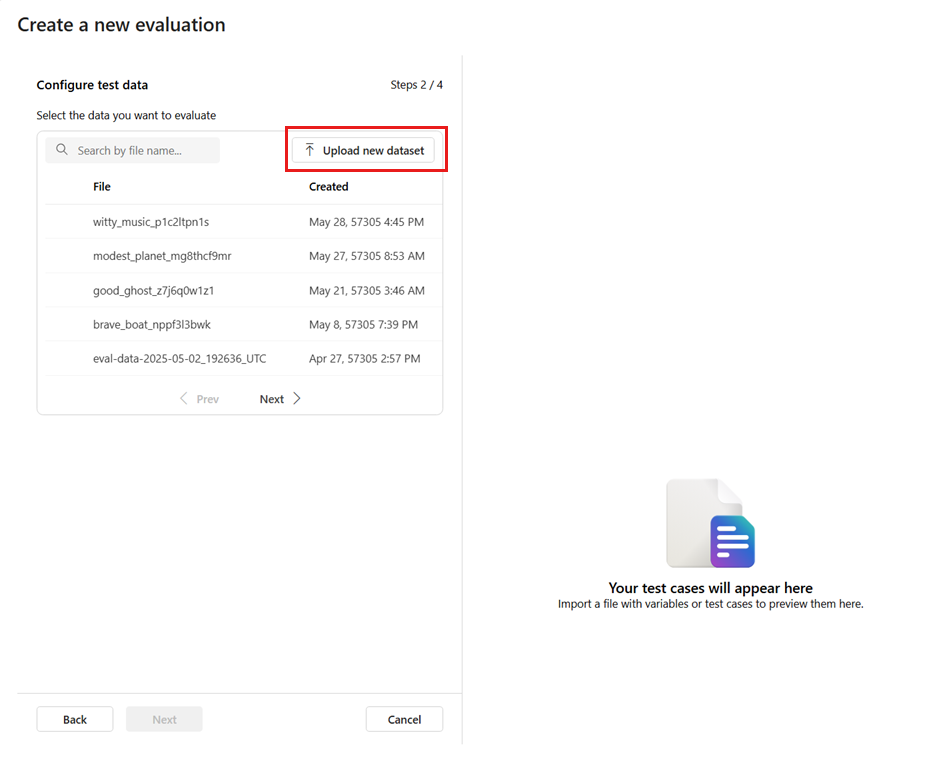Click the Upload new dataset button

[x=363, y=150]
